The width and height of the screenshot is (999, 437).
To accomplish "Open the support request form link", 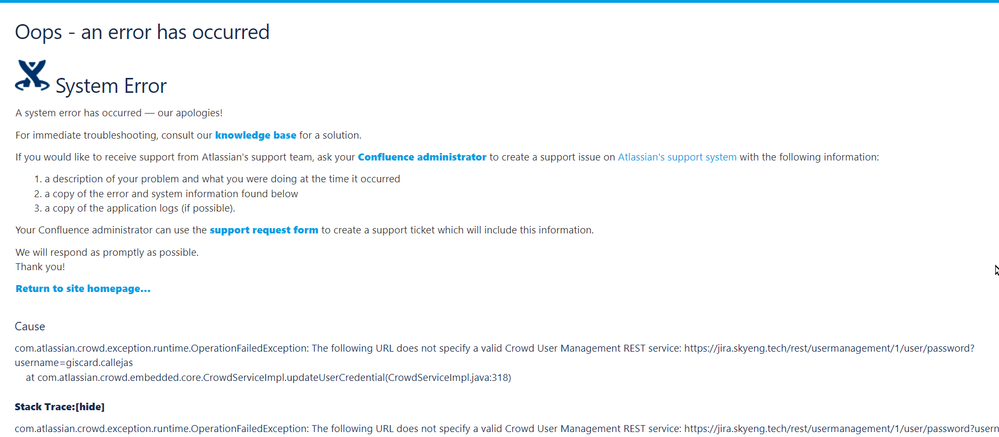I will [x=264, y=230].
